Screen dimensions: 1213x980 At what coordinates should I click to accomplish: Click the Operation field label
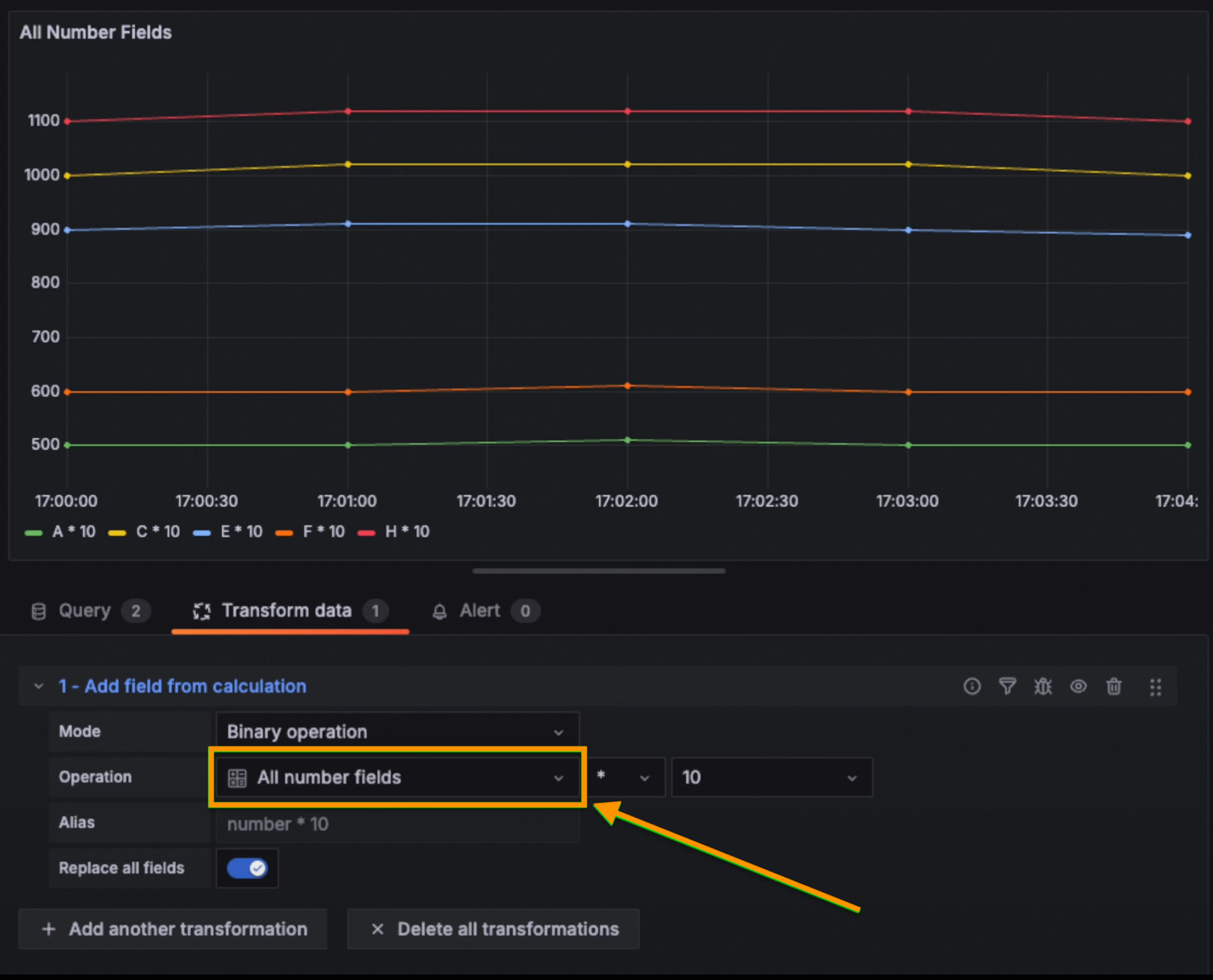(x=95, y=777)
